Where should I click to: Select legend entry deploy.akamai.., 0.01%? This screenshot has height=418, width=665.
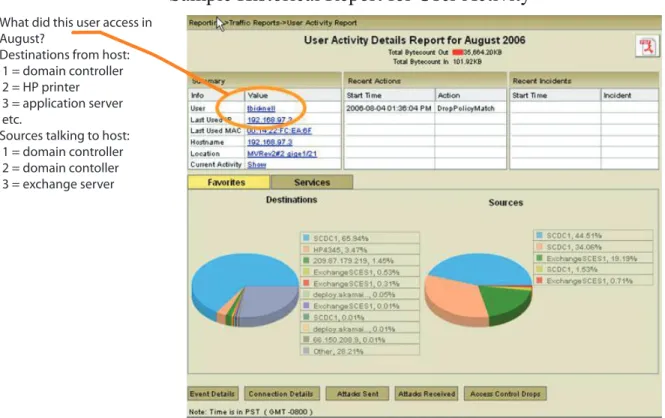coord(360,329)
